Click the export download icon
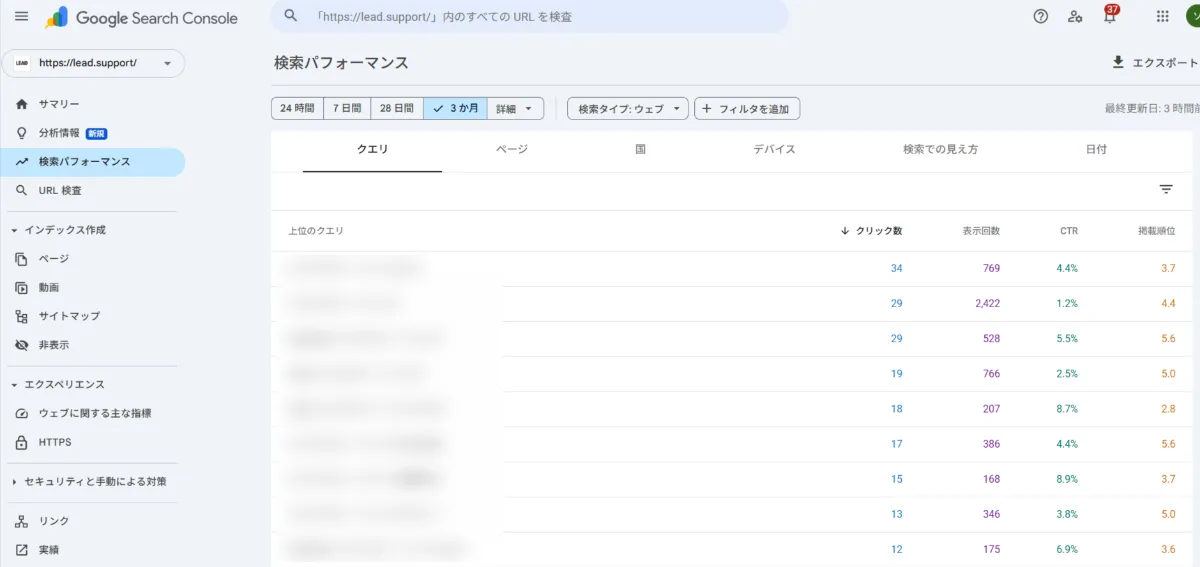The height and width of the screenshot is (567, 1200). pos(1118,62)
